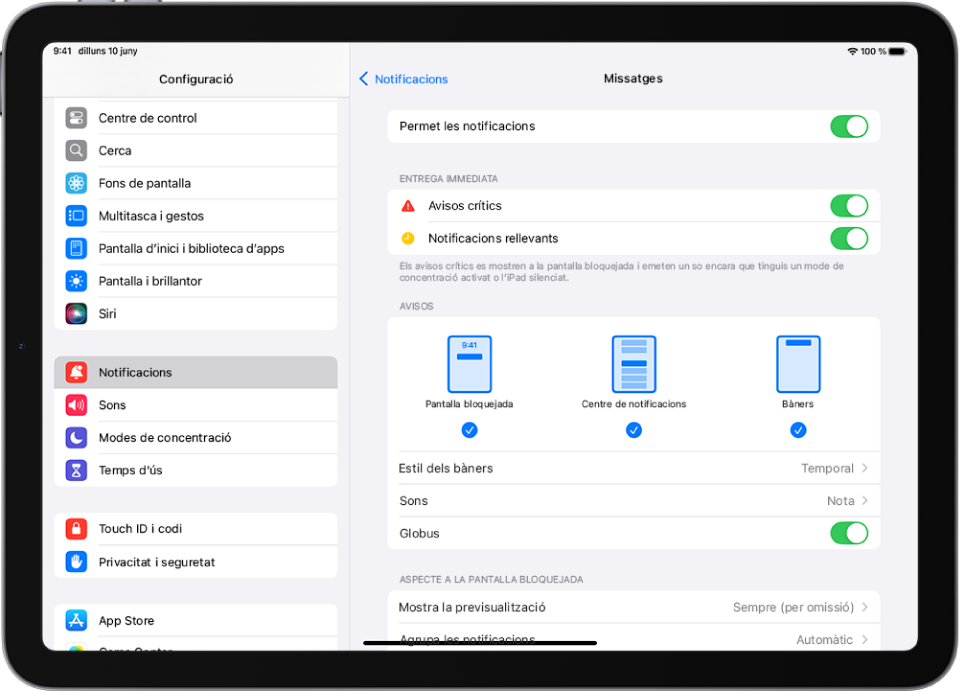Tap the Pantalla d'inici i biblioteca icon
The image size is (960, 692).
click(76, 248)
